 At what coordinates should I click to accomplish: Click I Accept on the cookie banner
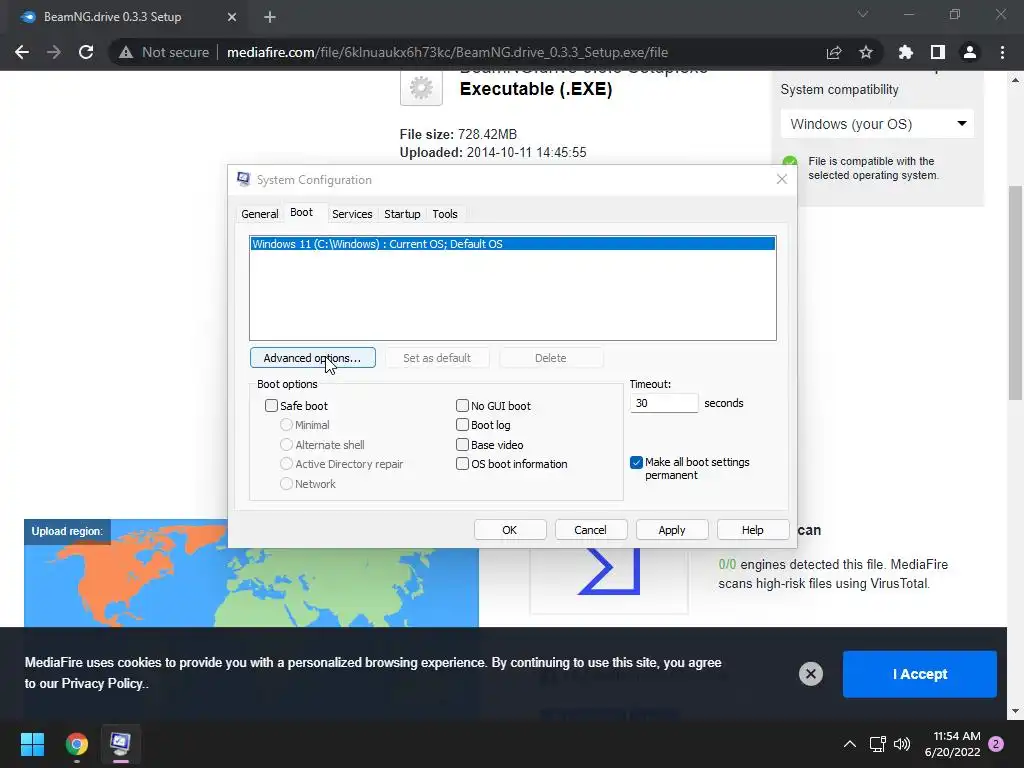coord(920,674)
